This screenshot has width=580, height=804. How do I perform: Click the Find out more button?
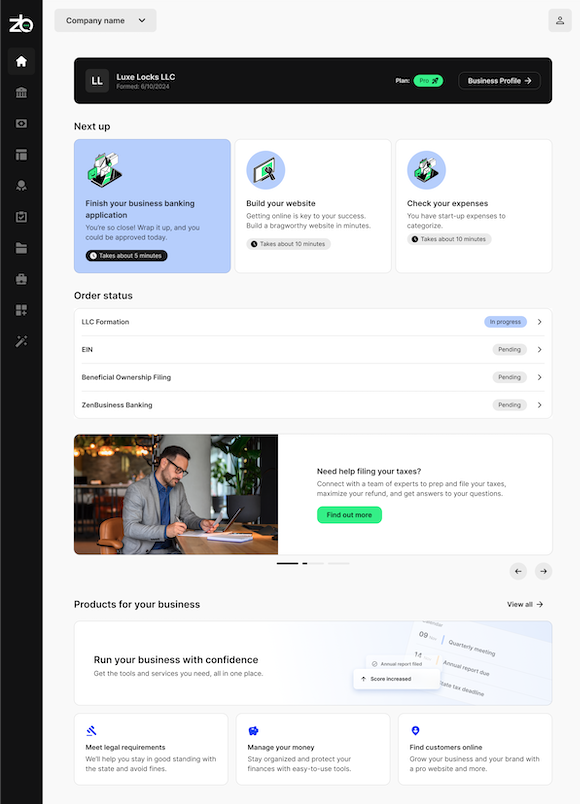point(349,515)
